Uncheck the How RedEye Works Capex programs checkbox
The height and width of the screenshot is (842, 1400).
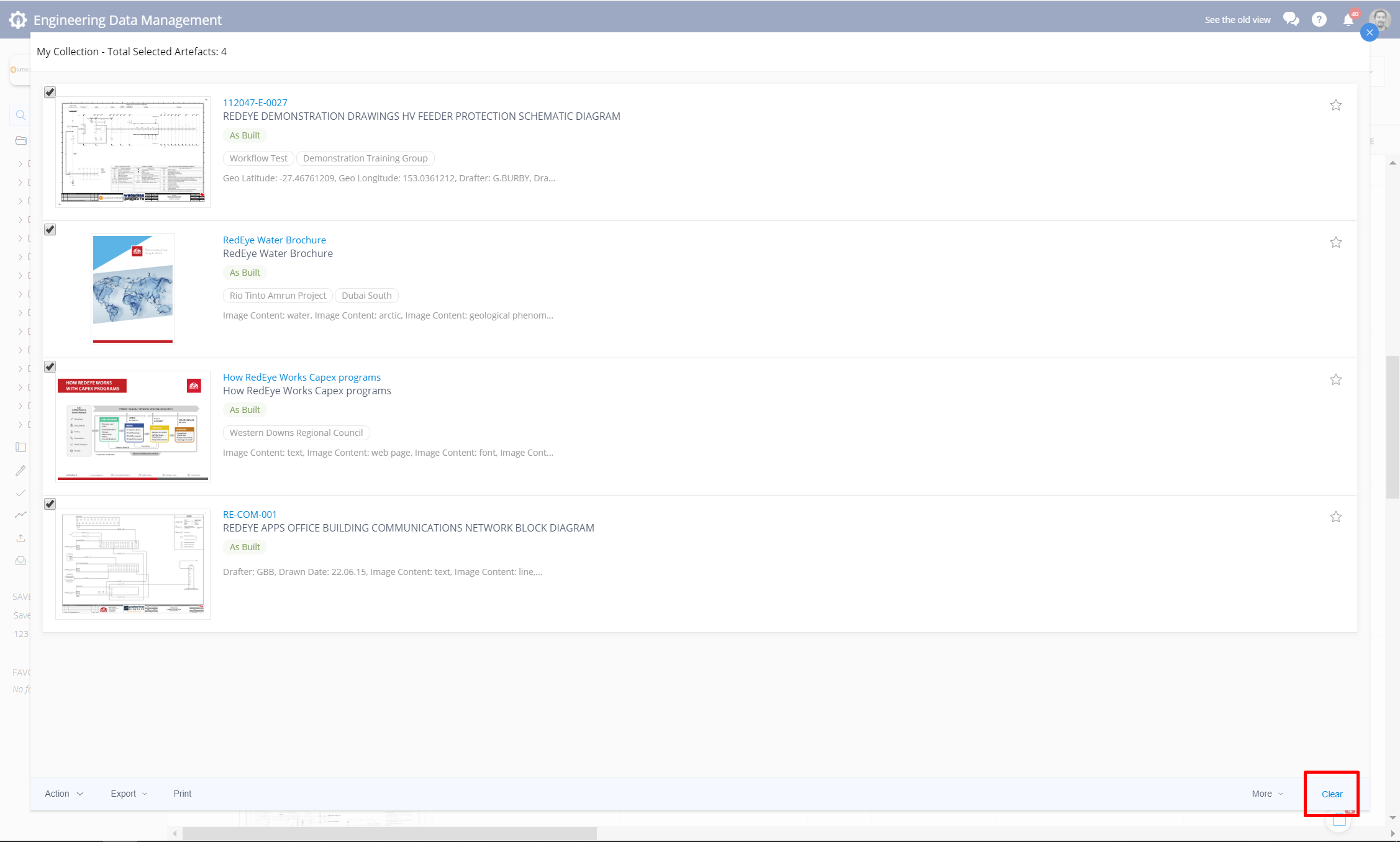[x=50, y=367]
